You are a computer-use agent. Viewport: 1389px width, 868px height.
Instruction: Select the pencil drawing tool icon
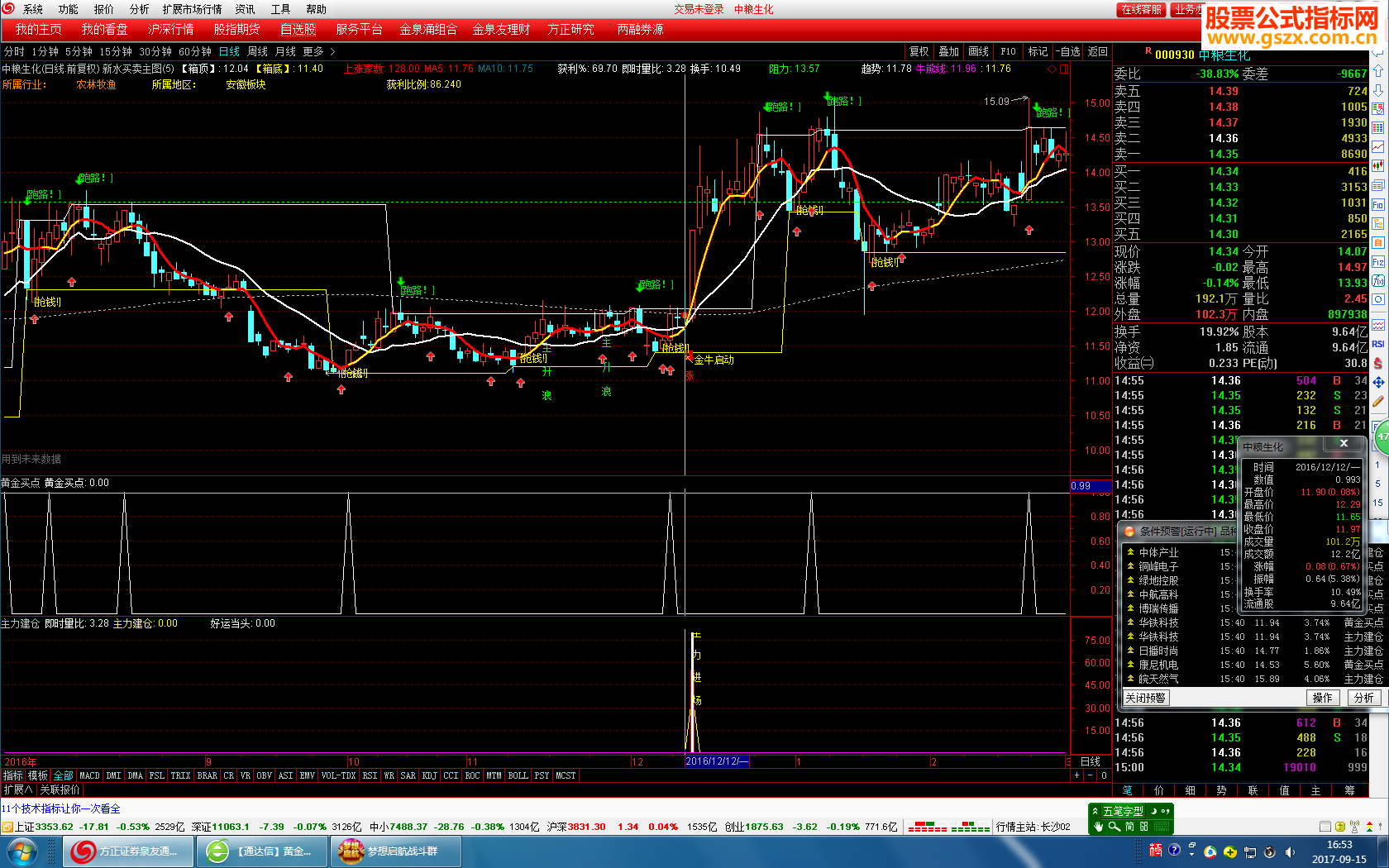1378,401
